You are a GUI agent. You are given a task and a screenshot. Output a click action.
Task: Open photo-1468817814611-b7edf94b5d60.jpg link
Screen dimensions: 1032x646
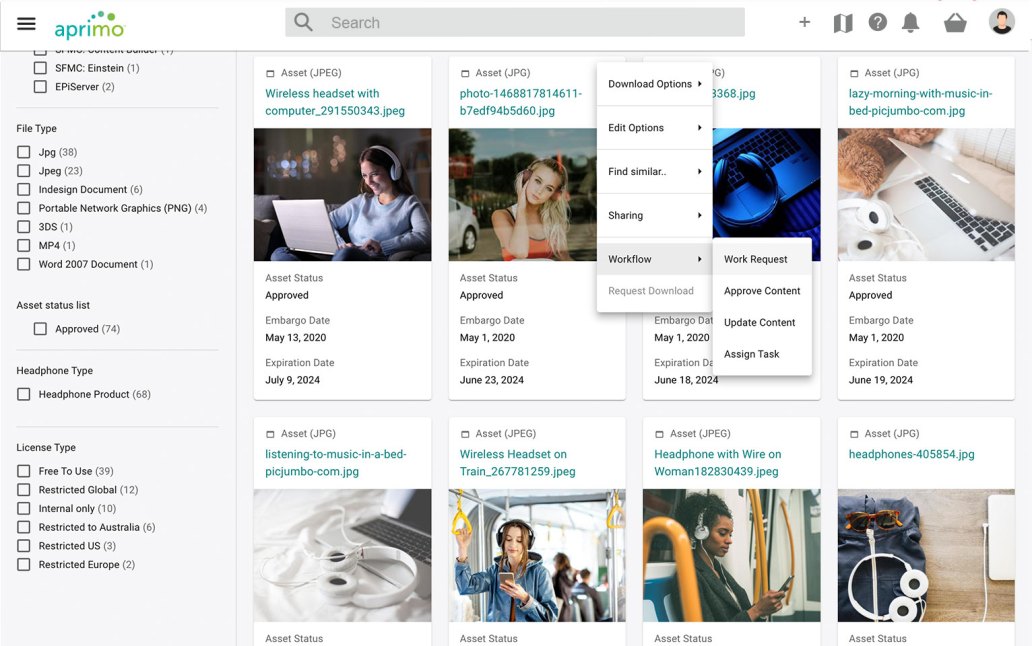[521, 102]
